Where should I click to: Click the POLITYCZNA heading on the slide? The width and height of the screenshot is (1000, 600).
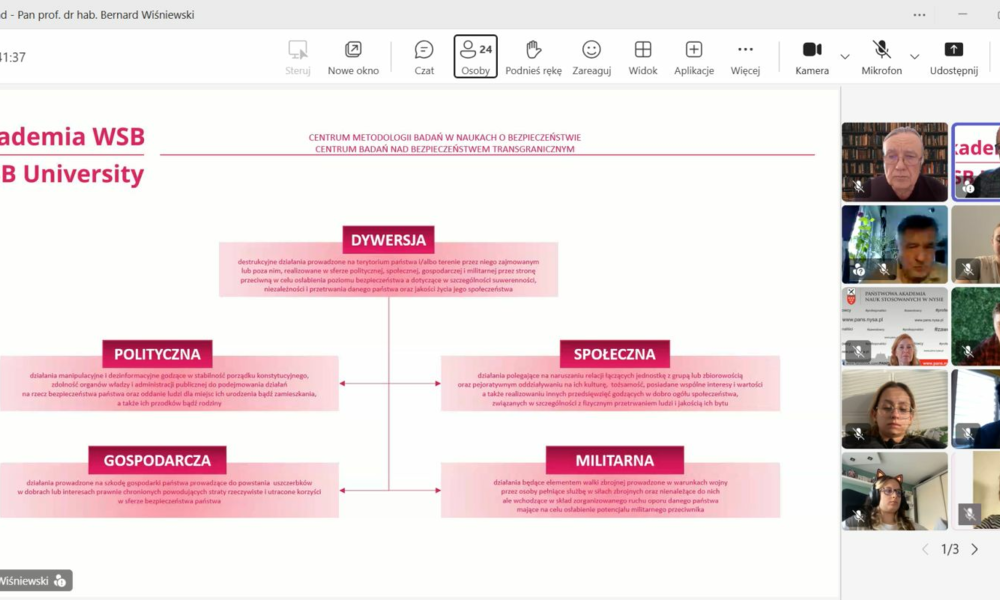pyautogui.click(x=157, y=354)
